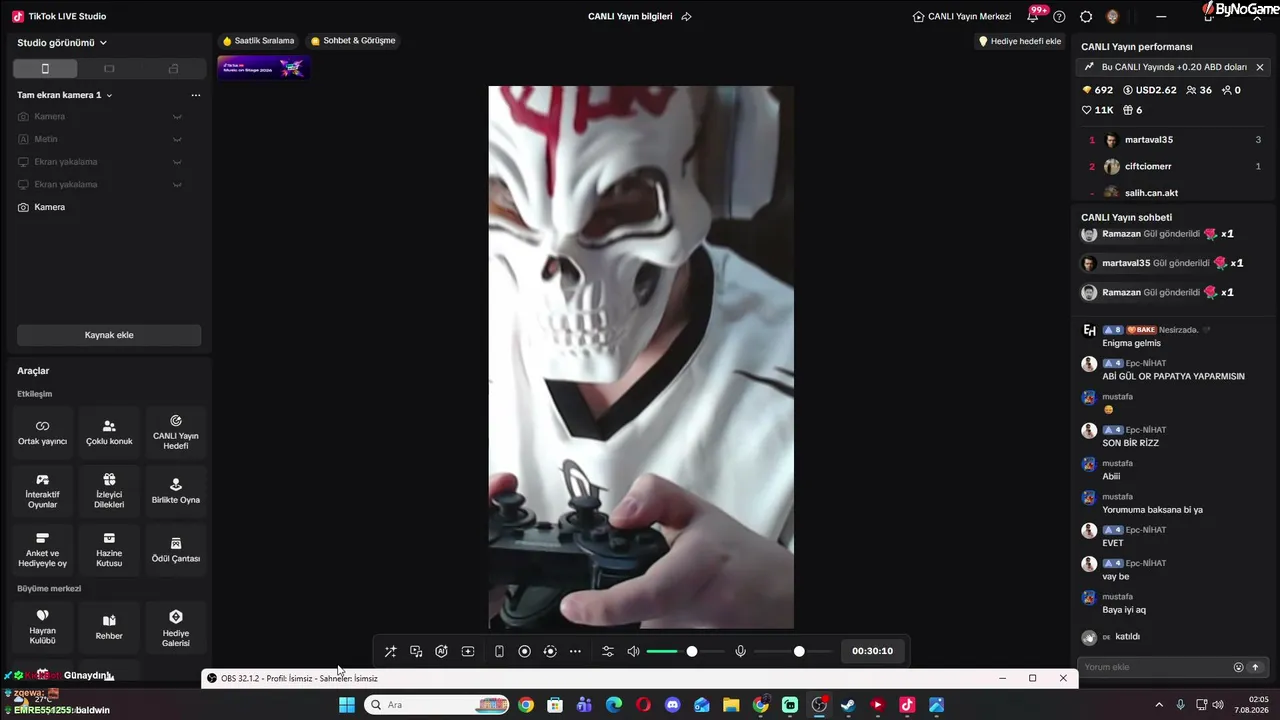Show the hidden dimmed Kamera source
This screenshot has height=720, width=1280.
click(177, 117)
